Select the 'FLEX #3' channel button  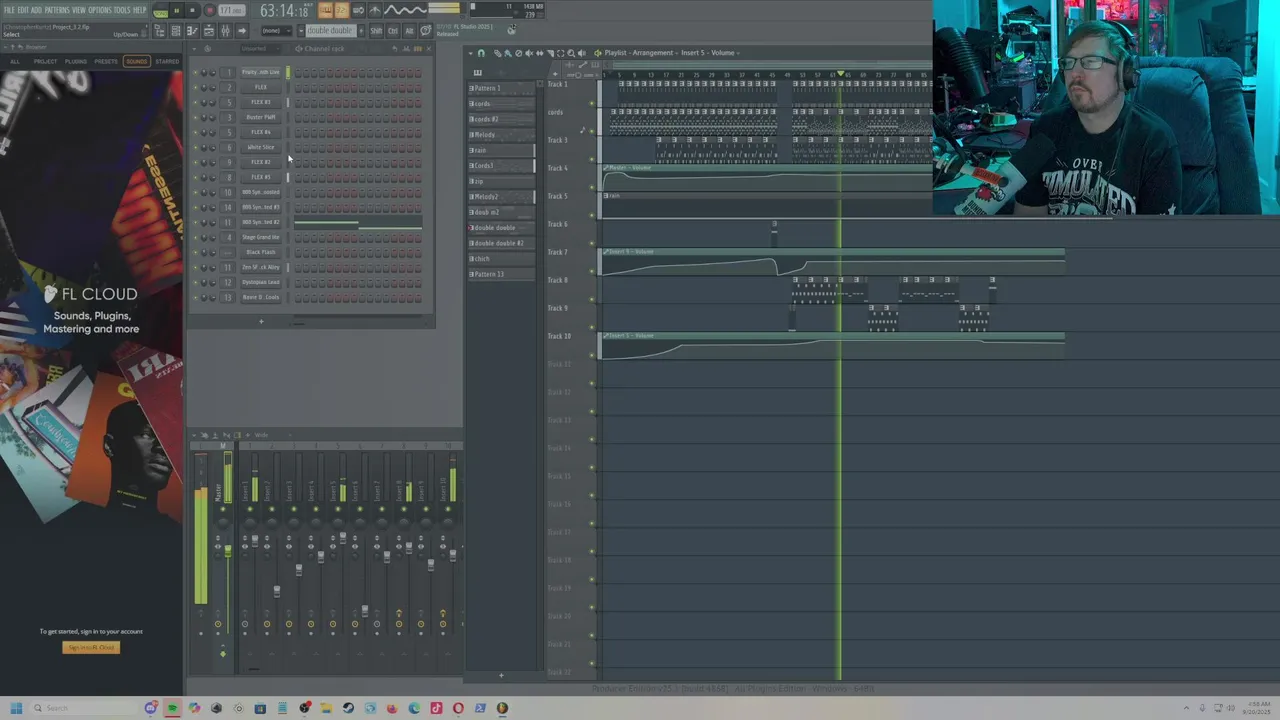tap(261, 102)
